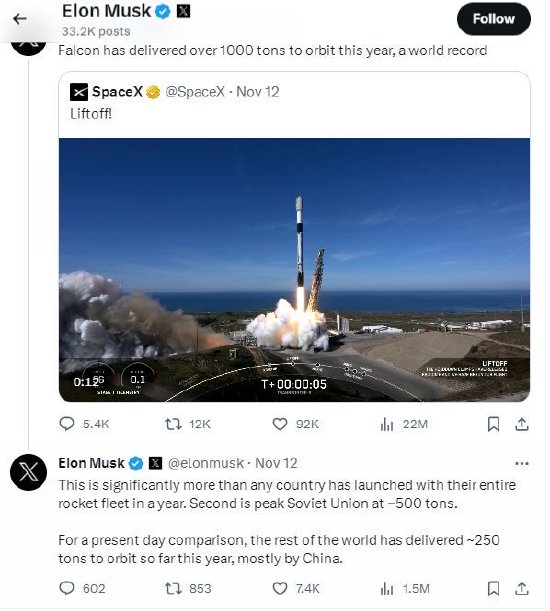Play the rocket launch video
This screenshot has height=611, width=550.
coord(294,270)
